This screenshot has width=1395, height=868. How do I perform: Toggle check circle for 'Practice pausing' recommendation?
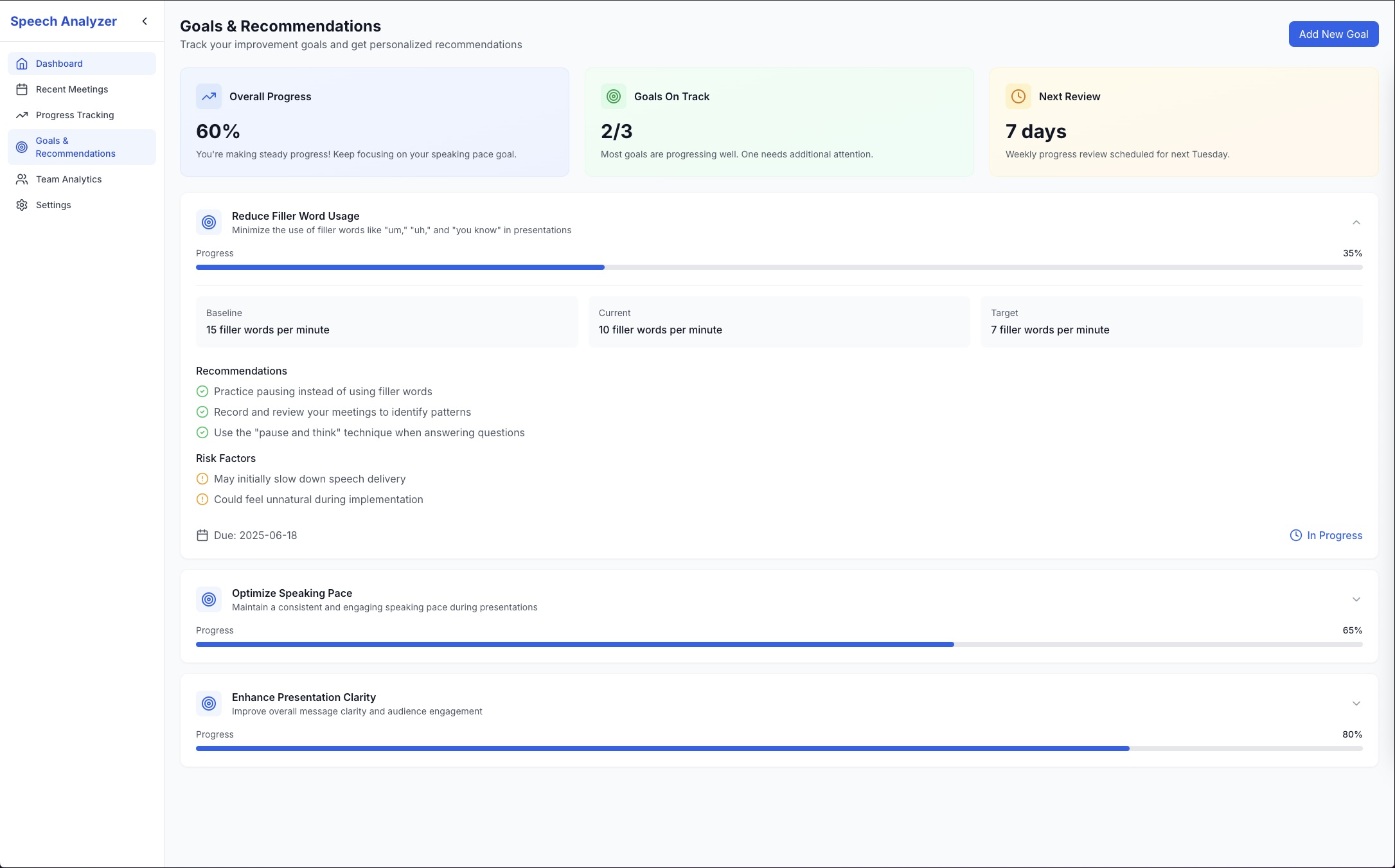[202, 391]
